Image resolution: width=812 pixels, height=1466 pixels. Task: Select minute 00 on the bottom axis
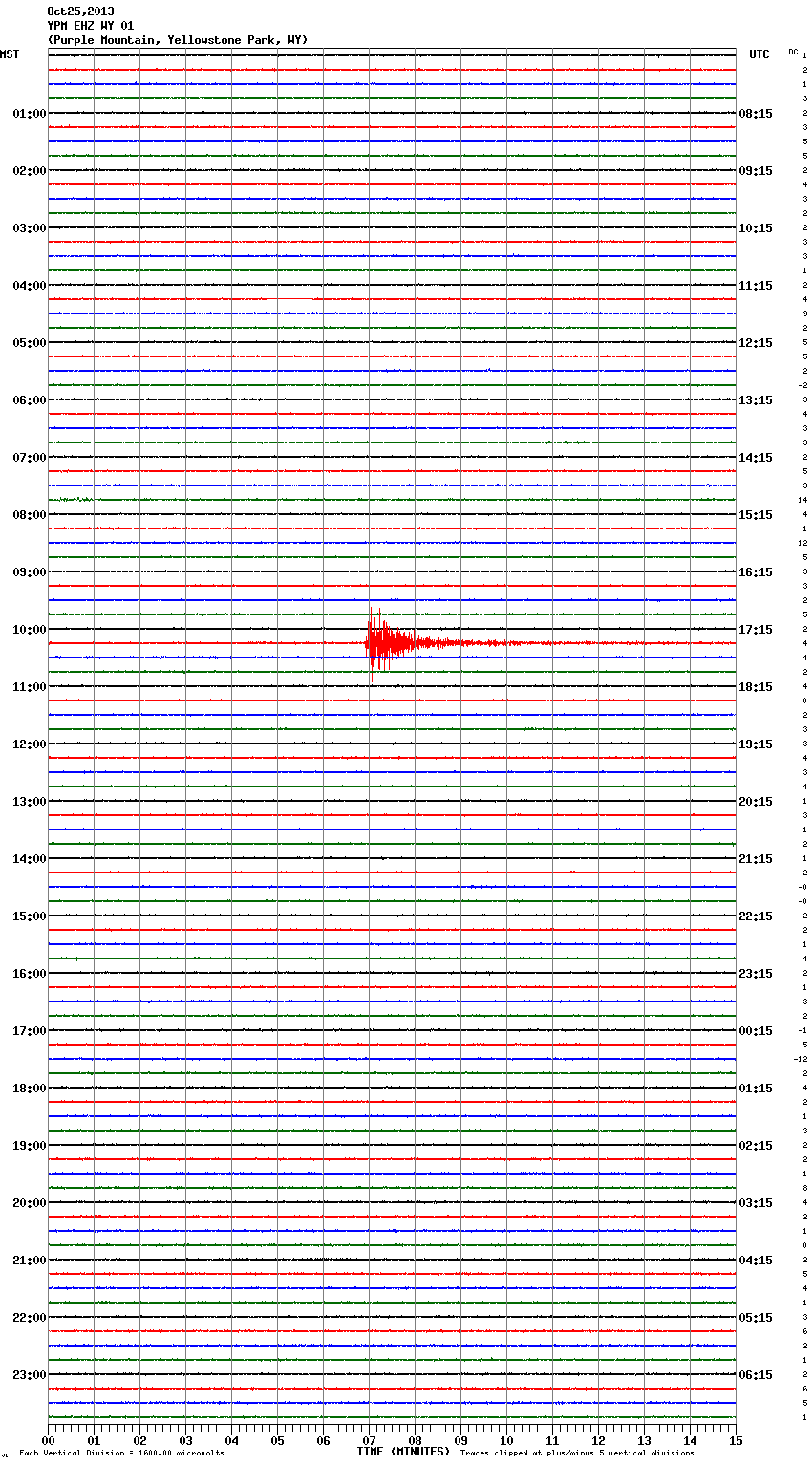(x=48, y=1440)
